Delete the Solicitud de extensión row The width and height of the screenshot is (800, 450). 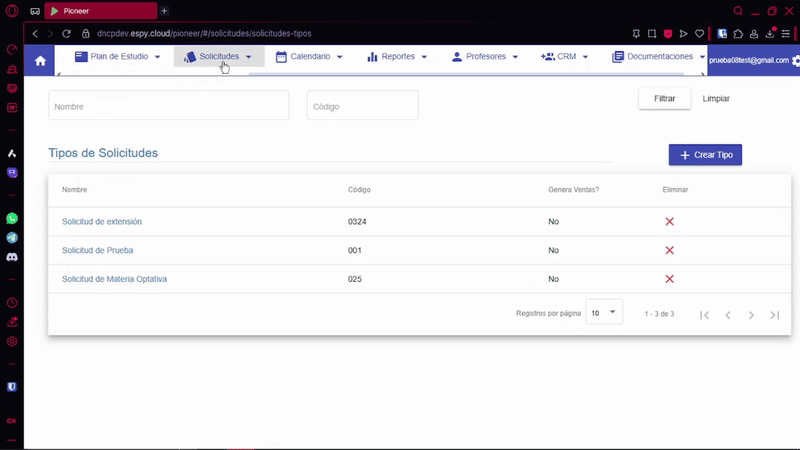point(669,222)
